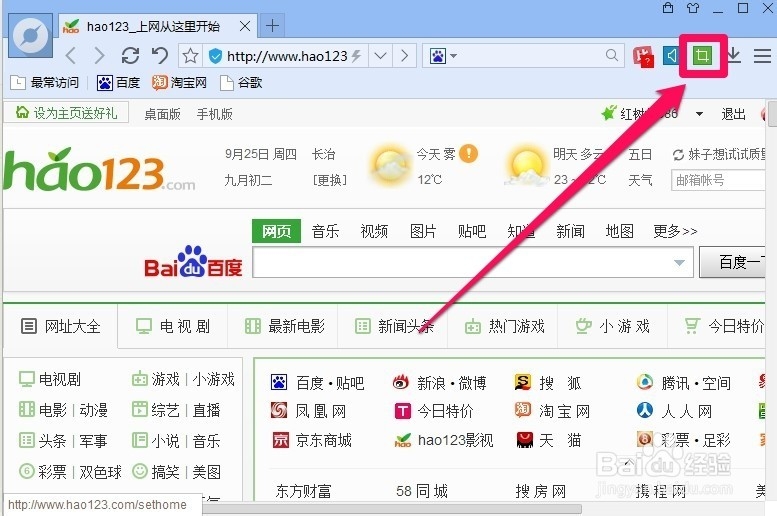Click the shirt skin icon in title bar

pyautogui.click(x=693, y=8)
